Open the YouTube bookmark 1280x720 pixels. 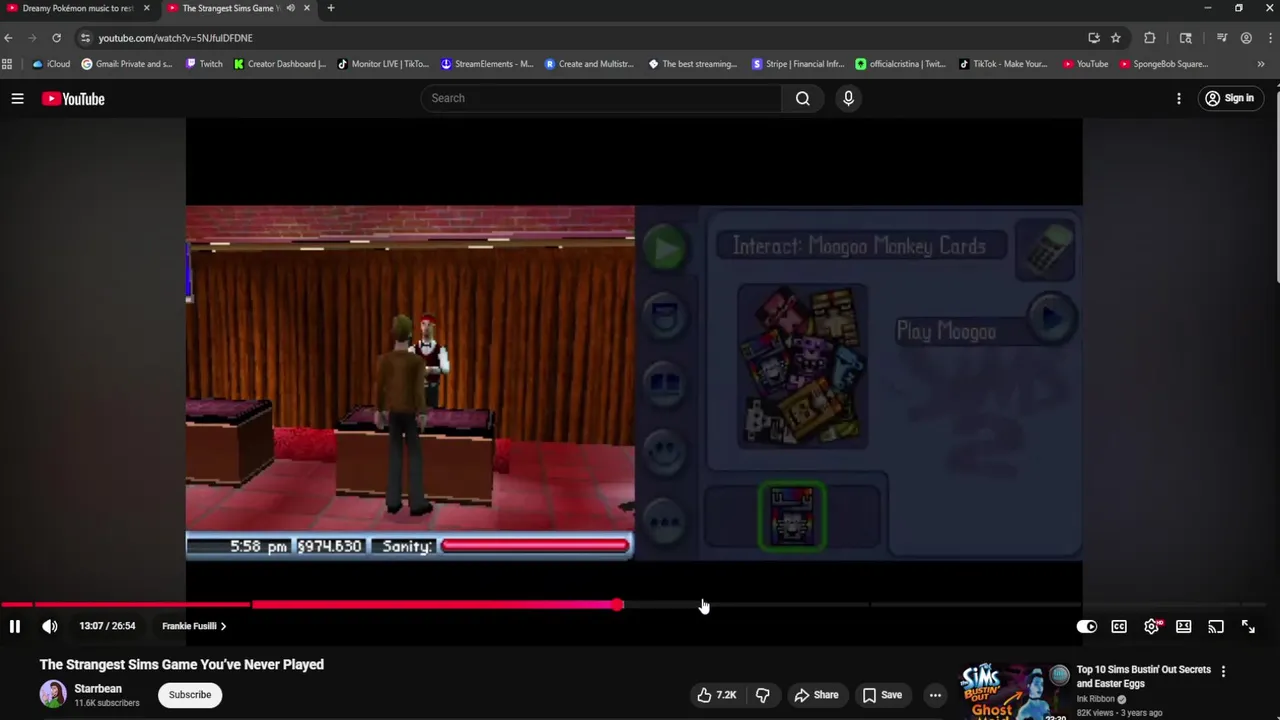tap(1086, 64)
